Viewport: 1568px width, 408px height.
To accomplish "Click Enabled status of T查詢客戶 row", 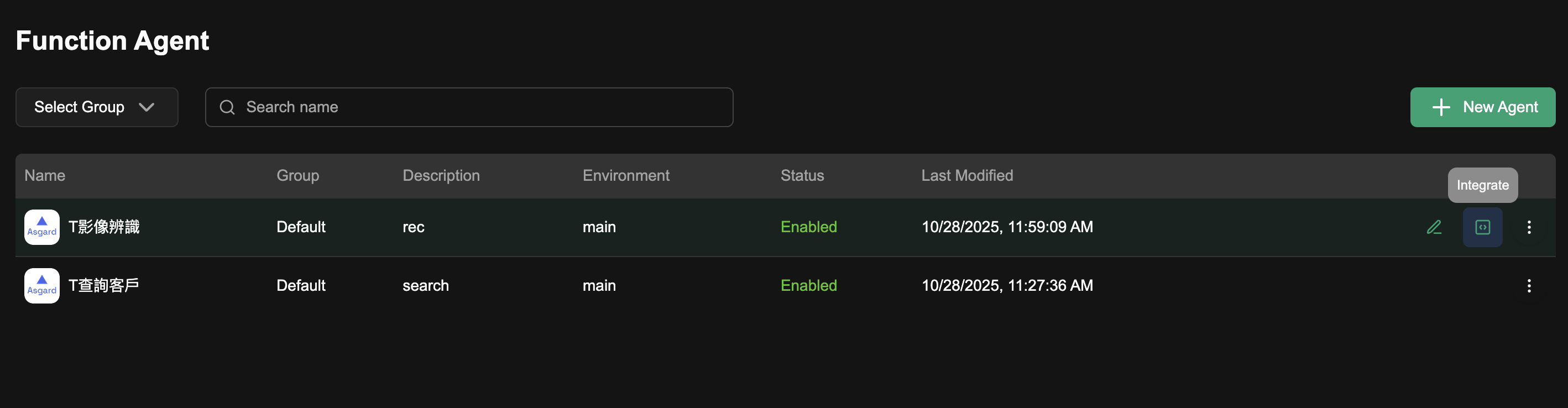I will pos(808,286).
